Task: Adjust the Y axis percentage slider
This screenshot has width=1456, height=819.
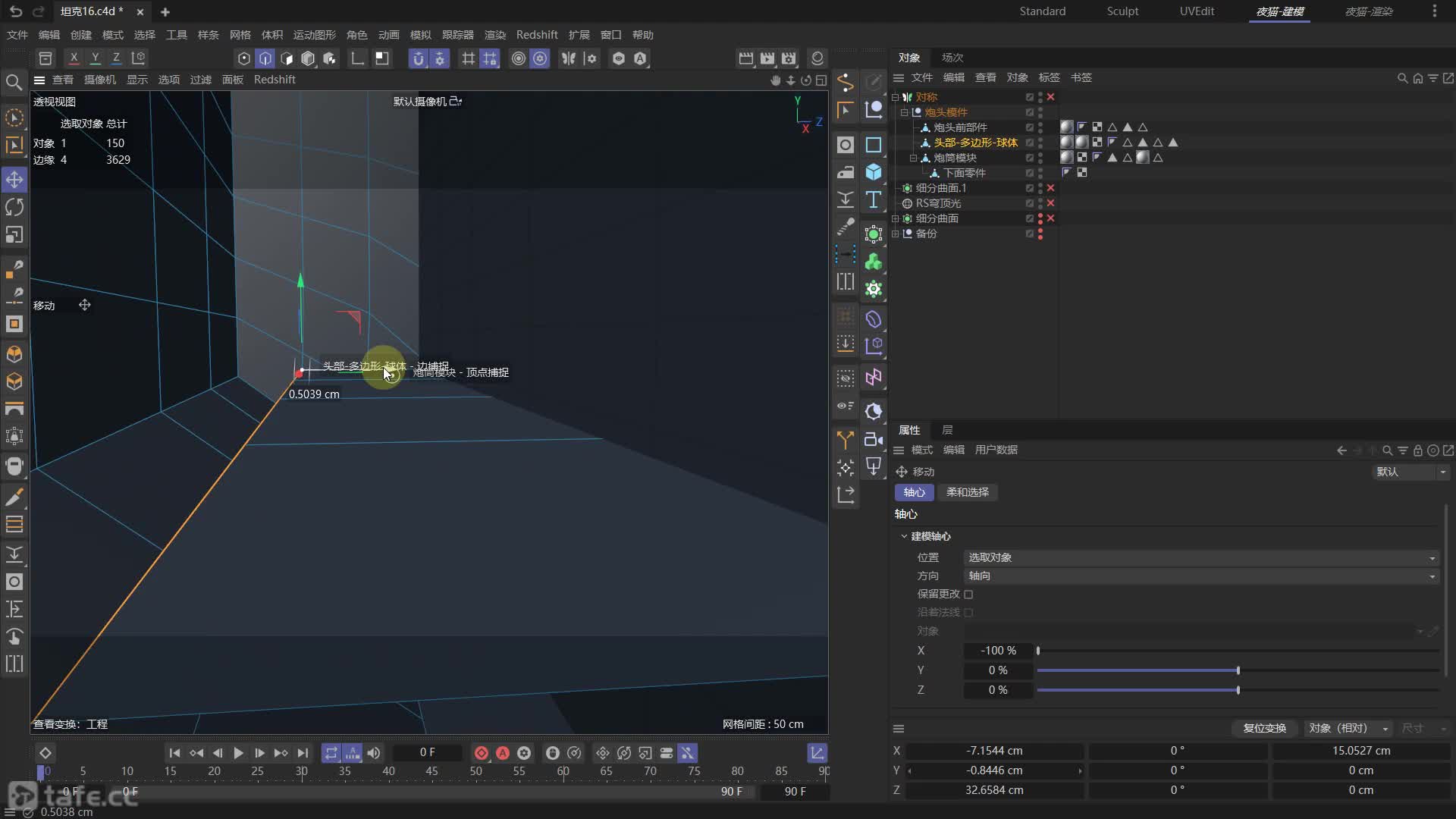Action: [x=1238, y=670]
